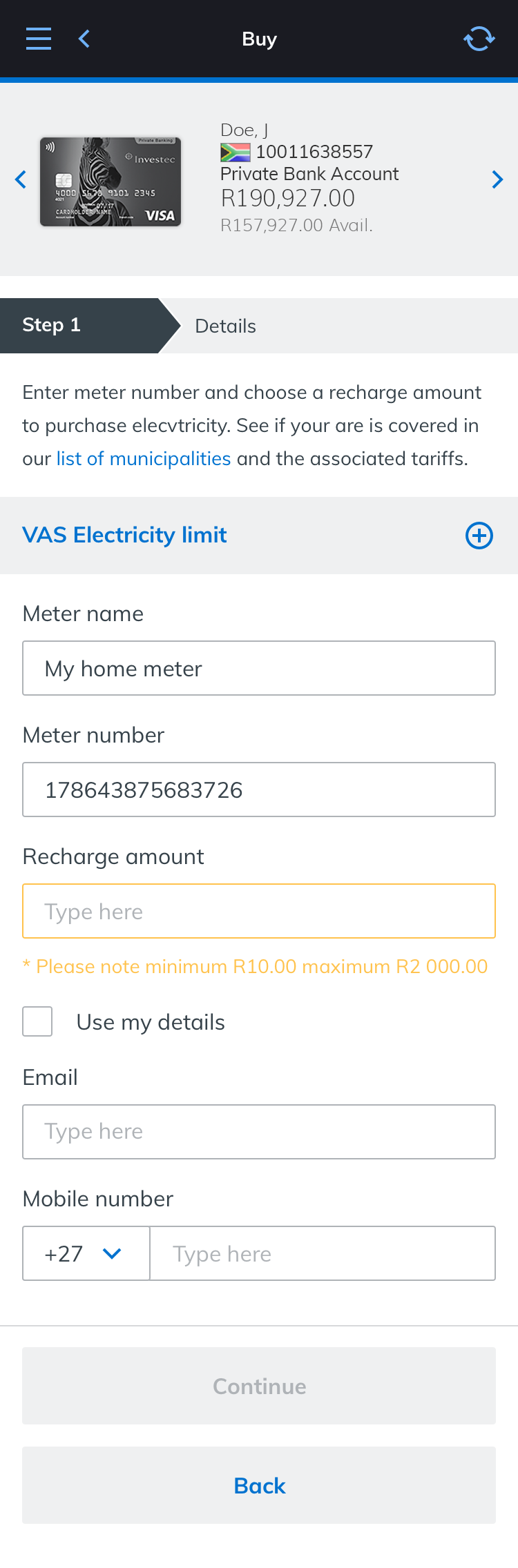
Task: Open the list of municipalities link
Action: click(144, 459)
